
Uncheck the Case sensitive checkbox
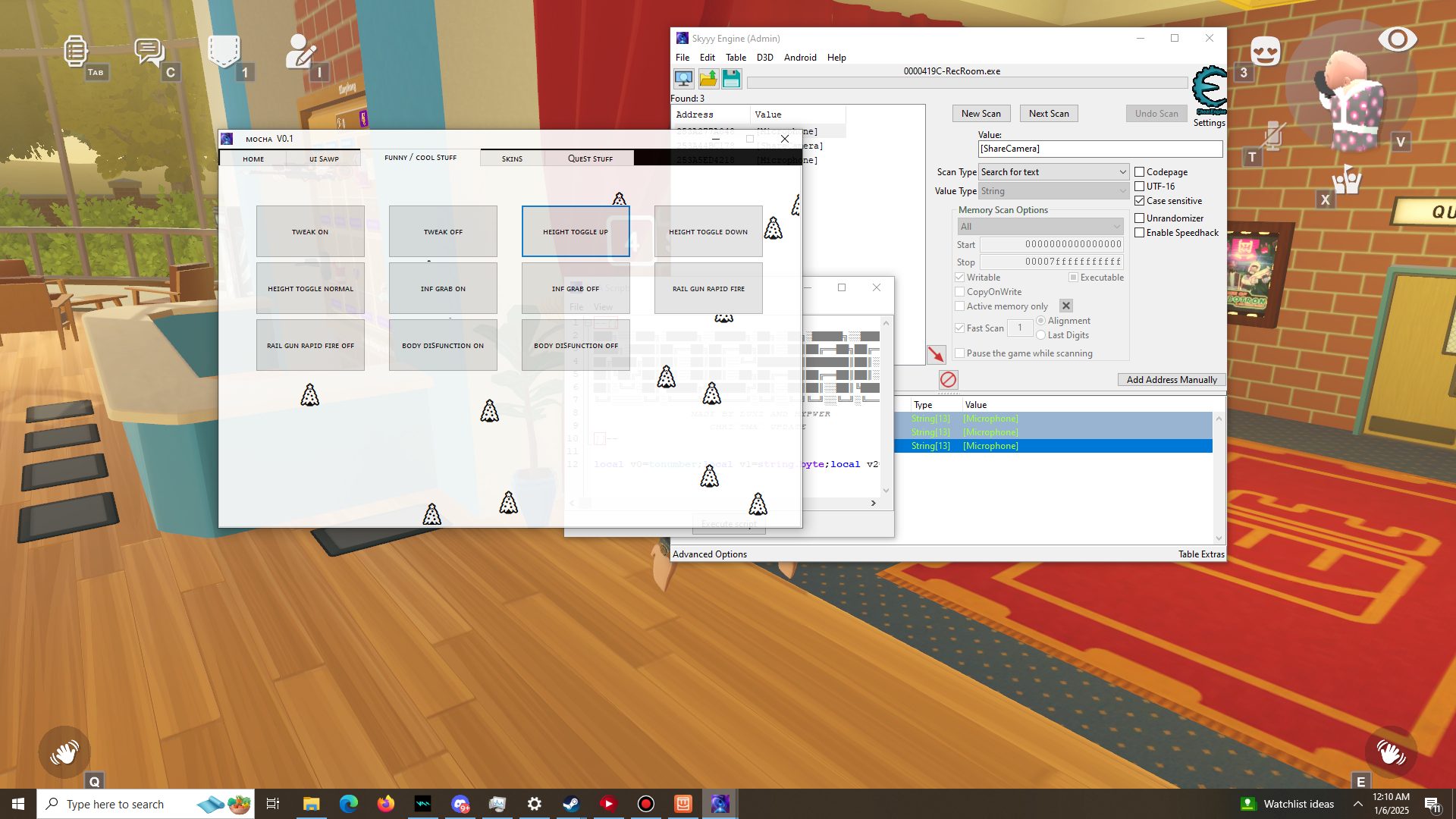(x=1139, y=201)
